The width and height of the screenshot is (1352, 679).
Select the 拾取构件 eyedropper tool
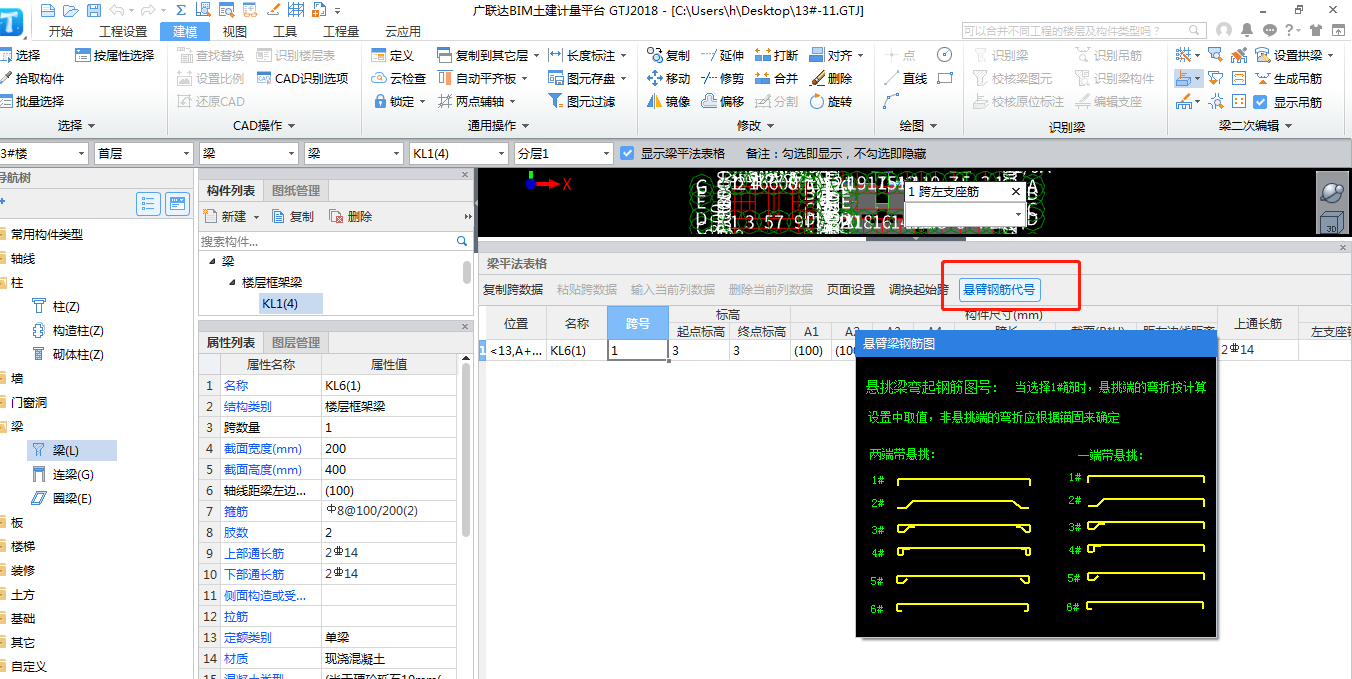(33, 78)
